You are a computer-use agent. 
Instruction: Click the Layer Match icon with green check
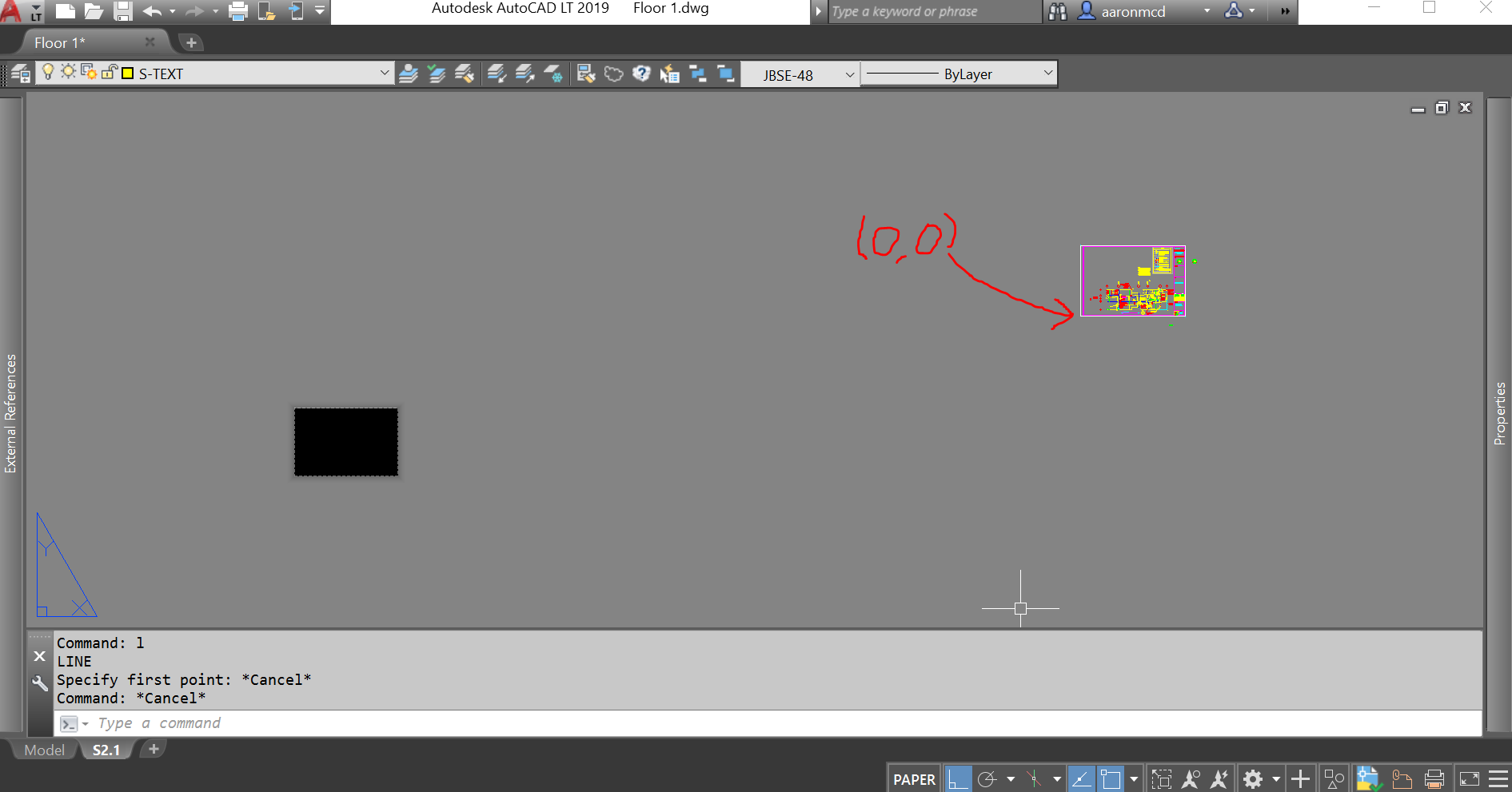pos(437,74)
